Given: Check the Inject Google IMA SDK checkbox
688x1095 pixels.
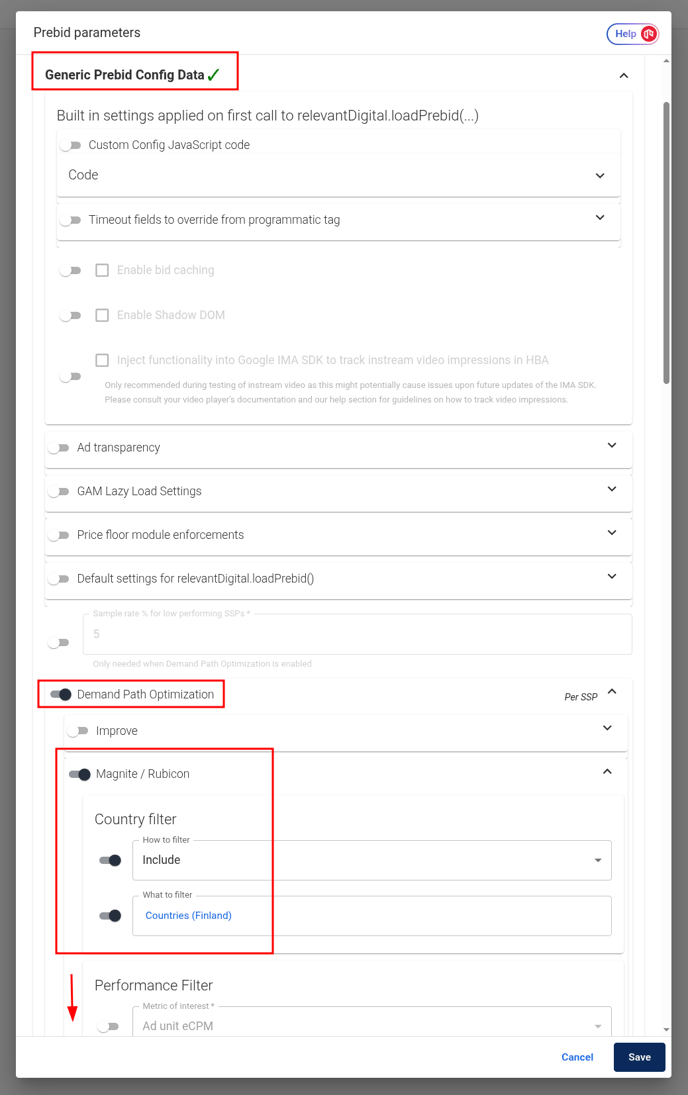Looking at the screenshot, I should pyautogui.click(x=102, y=360).
